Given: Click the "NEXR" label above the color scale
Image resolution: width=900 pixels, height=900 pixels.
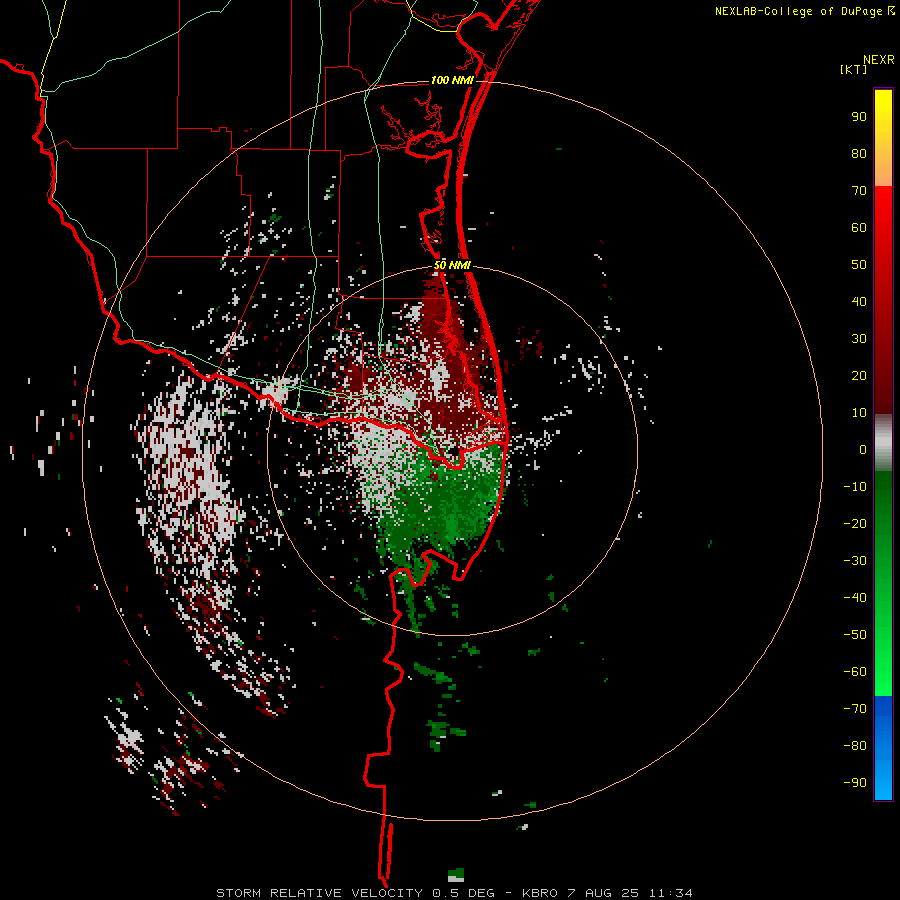Looking at the screenshot, I should tap(879, 60).
